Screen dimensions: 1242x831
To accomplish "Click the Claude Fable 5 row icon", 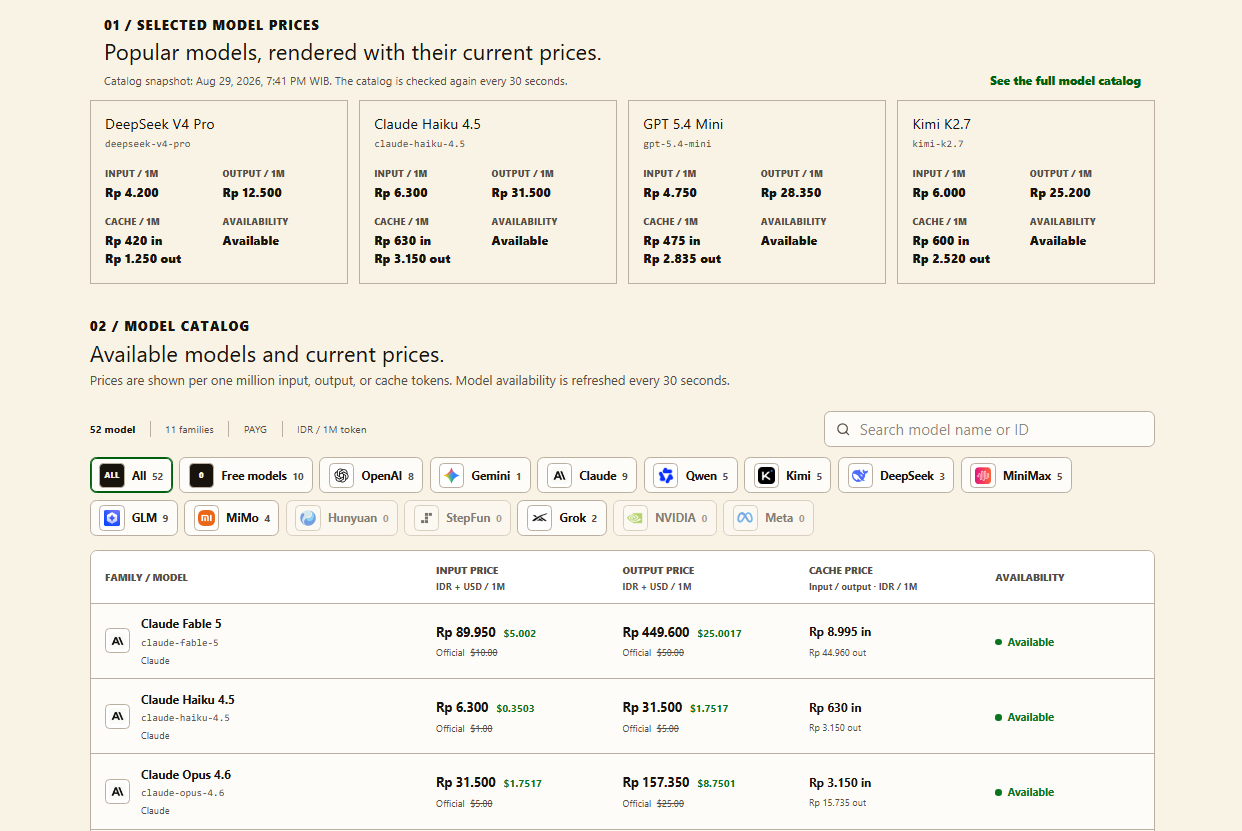I will 118,641.
